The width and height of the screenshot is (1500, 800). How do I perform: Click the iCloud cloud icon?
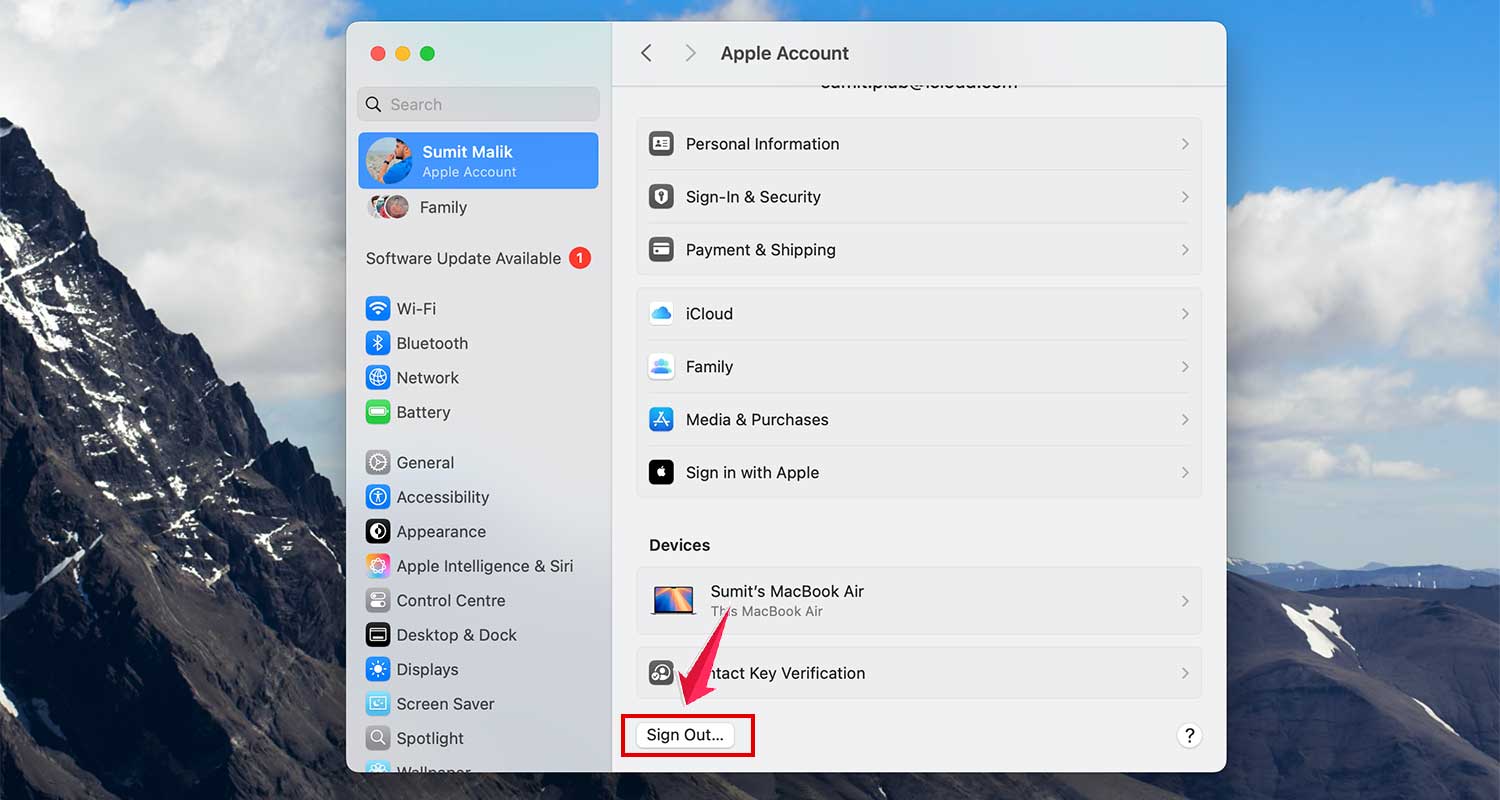[x=661, y=313]
